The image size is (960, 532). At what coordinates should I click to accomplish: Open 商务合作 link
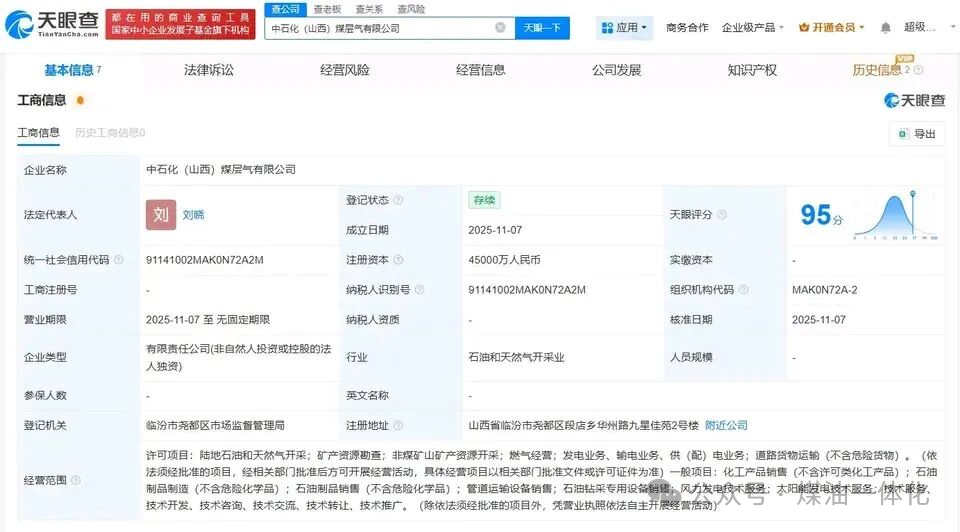point(687,28)
